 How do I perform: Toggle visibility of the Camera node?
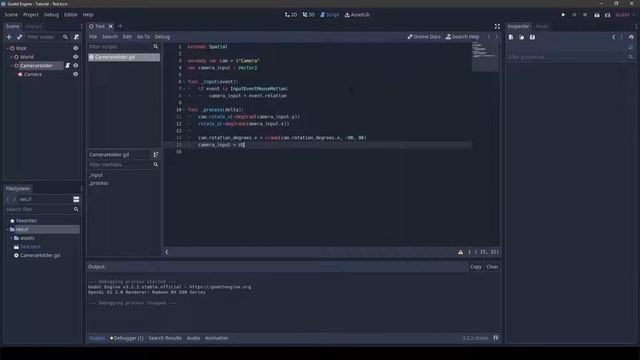(76, 74)
